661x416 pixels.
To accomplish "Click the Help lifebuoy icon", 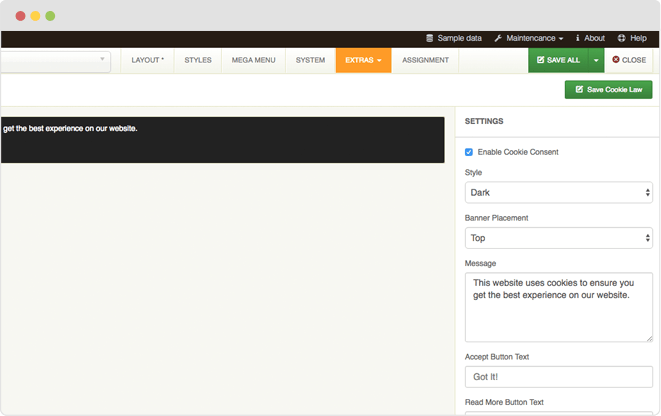I will tap(621, 38).
